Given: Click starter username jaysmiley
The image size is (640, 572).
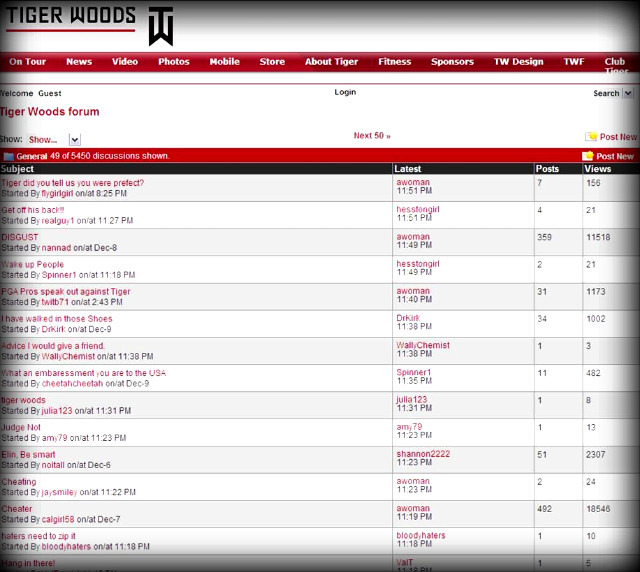Looking at the screenshot, I should (60, 492).
